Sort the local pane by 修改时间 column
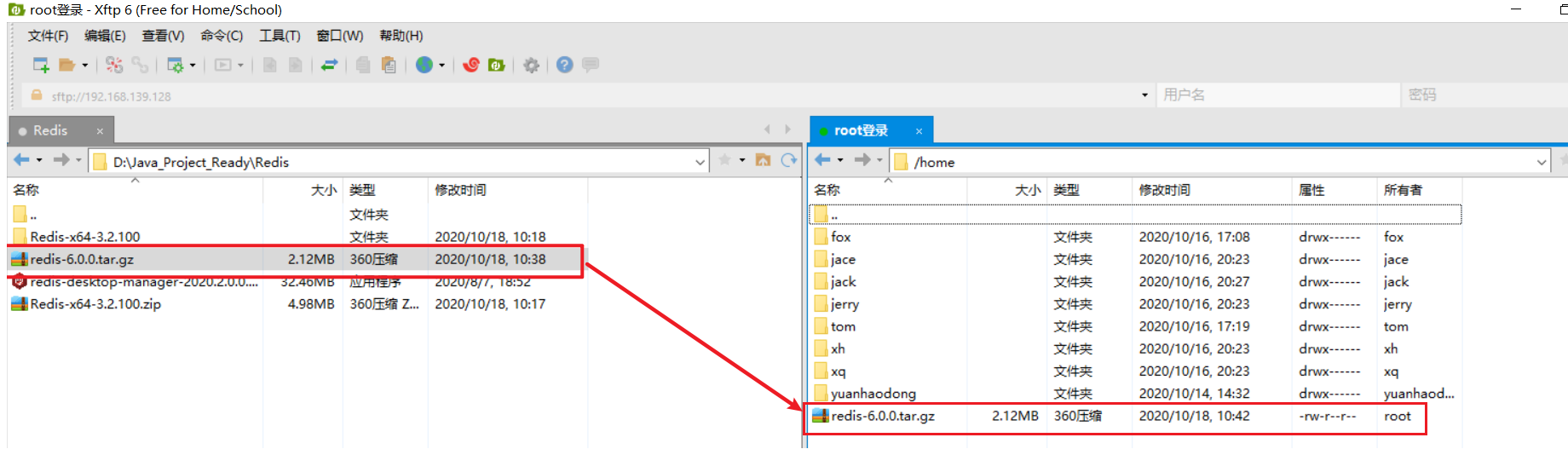Image resolution: width=1568 pixels, height=449 pixels. tap(508, 190)
